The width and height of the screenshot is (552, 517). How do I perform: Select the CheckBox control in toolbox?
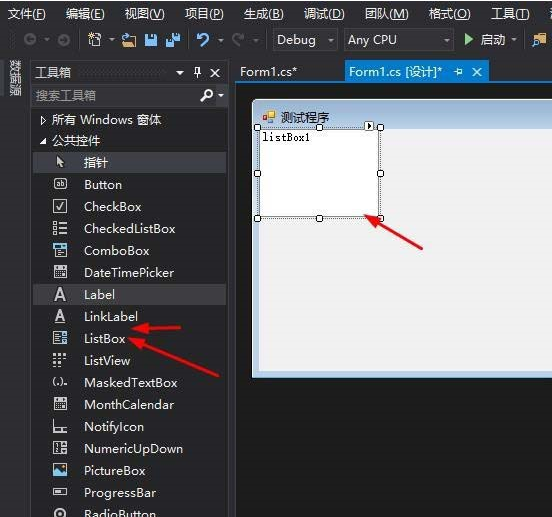click(x=130, y=207)
